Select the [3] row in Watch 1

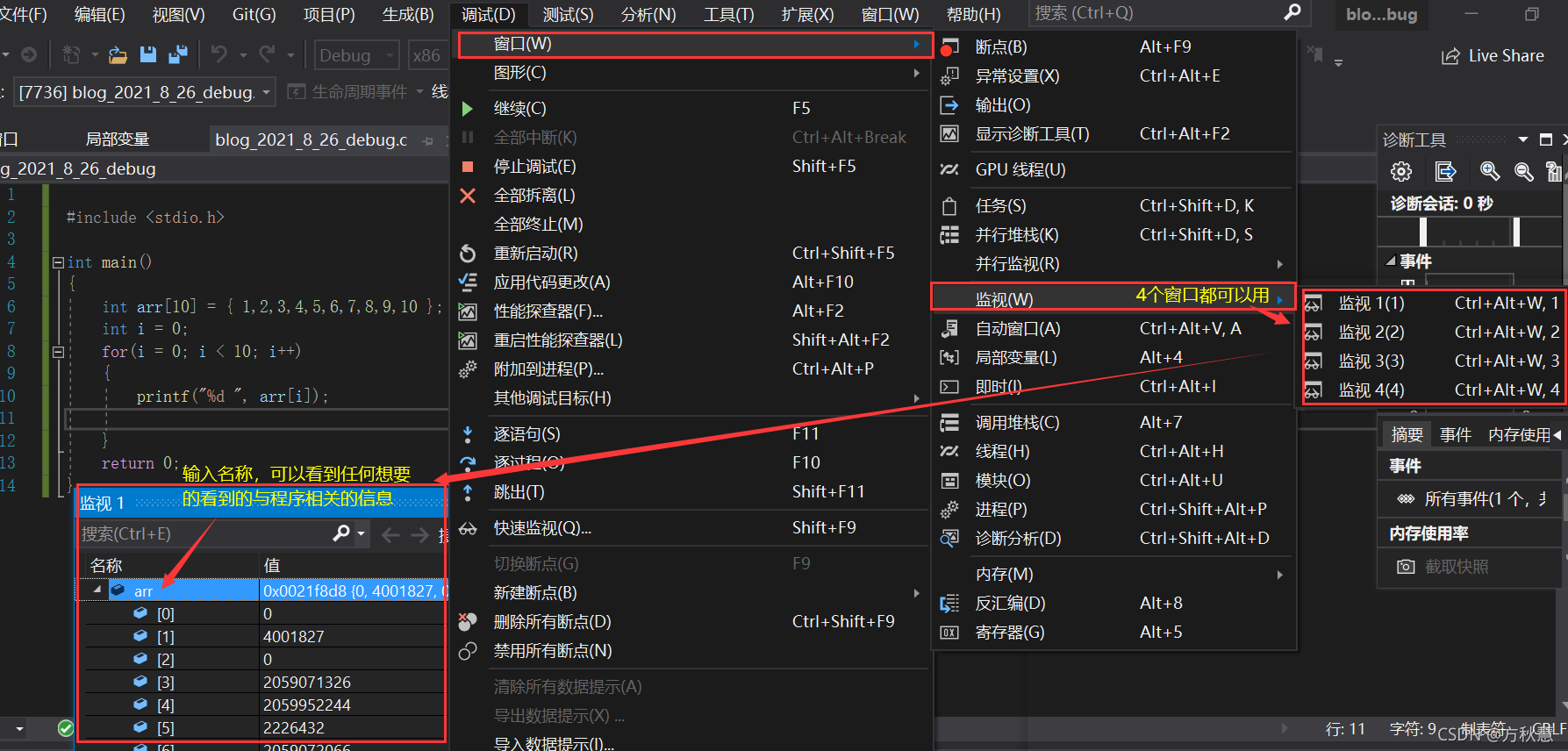click(x=262, y=683)
